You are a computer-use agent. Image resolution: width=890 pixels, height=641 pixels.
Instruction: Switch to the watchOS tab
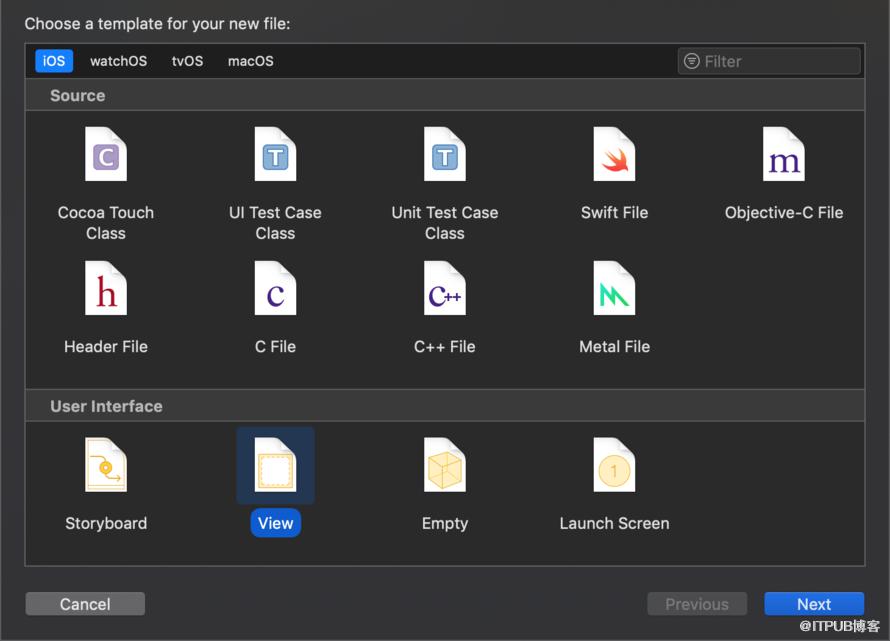click(118, 61)
